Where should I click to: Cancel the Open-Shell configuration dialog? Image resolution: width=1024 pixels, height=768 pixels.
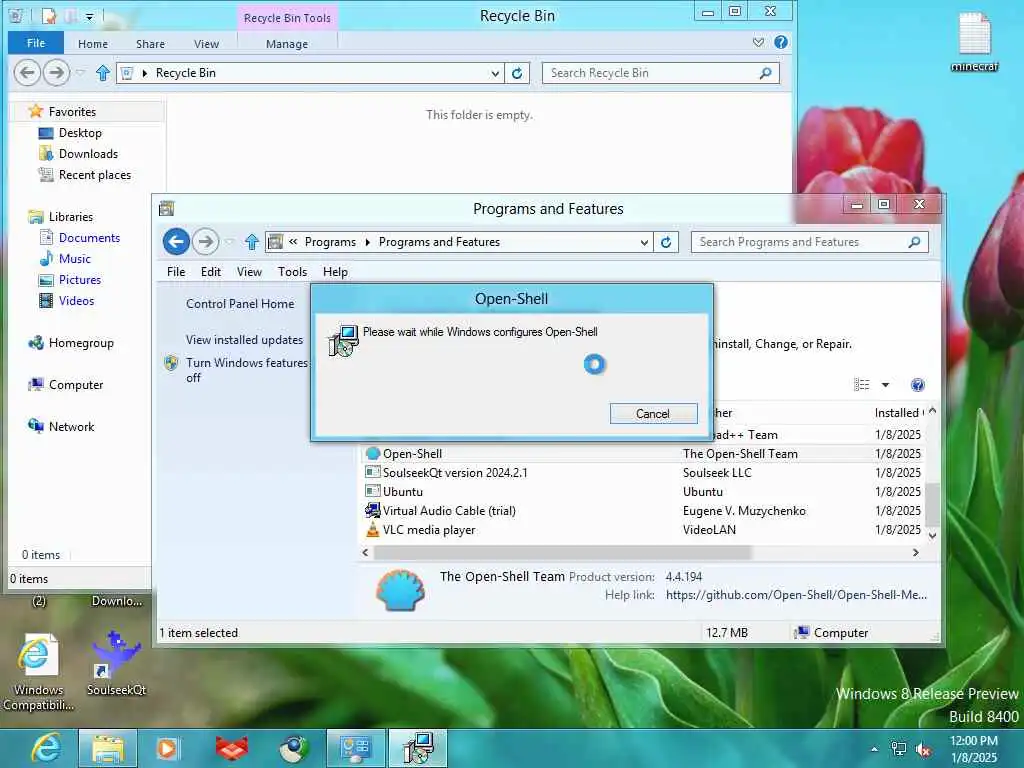pos(653,413)
